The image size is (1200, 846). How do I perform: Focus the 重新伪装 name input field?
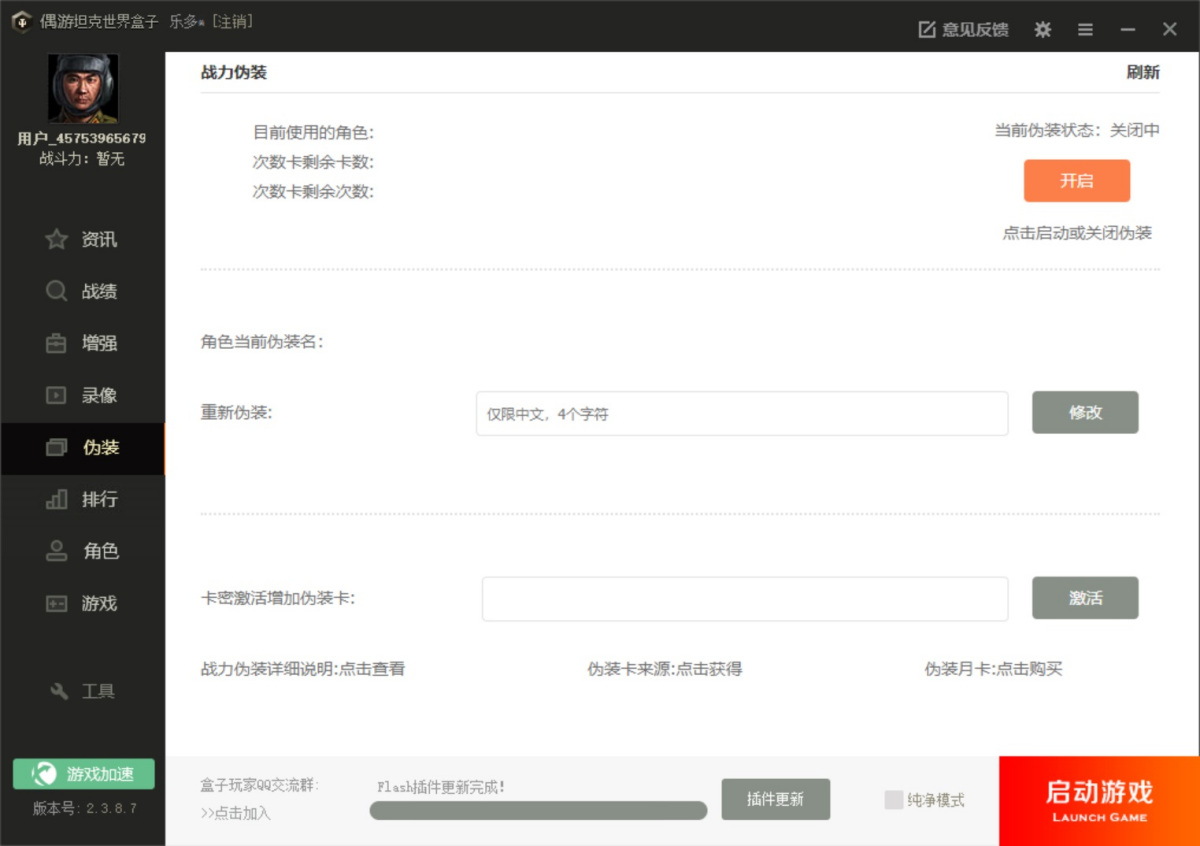[x=741, y=414]
